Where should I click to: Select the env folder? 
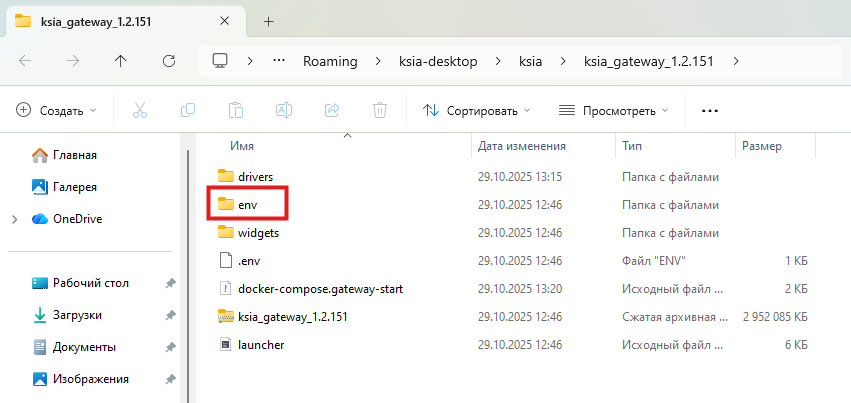click(x=247, y=204)
